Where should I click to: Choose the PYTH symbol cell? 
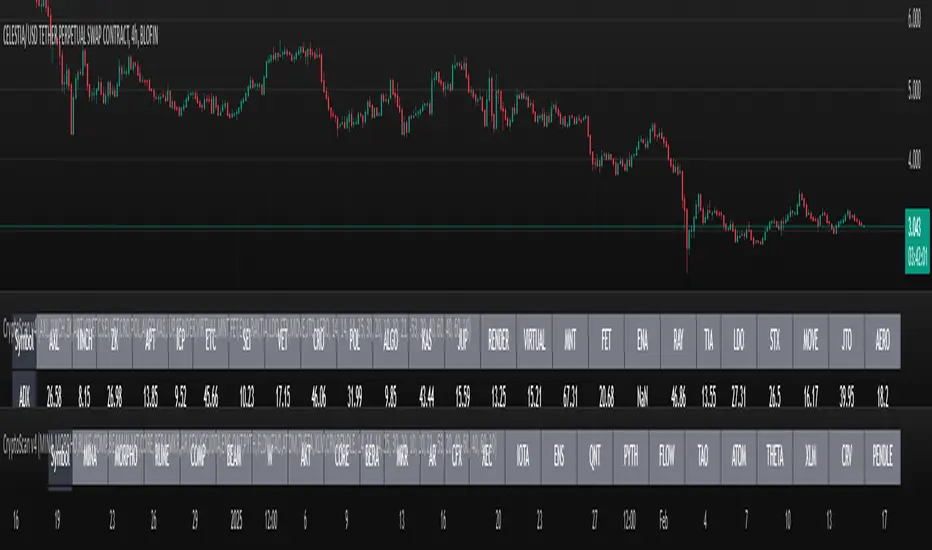tap(631, 451)
